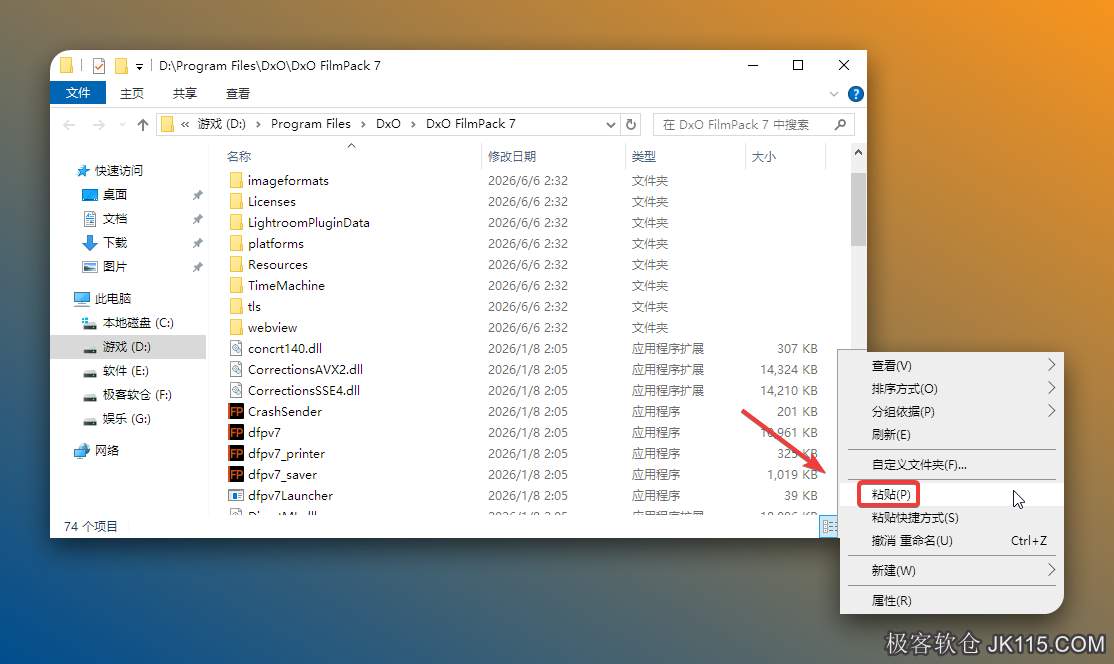Expand the 查看(V) submenu
This screenshot has height=664, width=1114.
[1051, 365]
